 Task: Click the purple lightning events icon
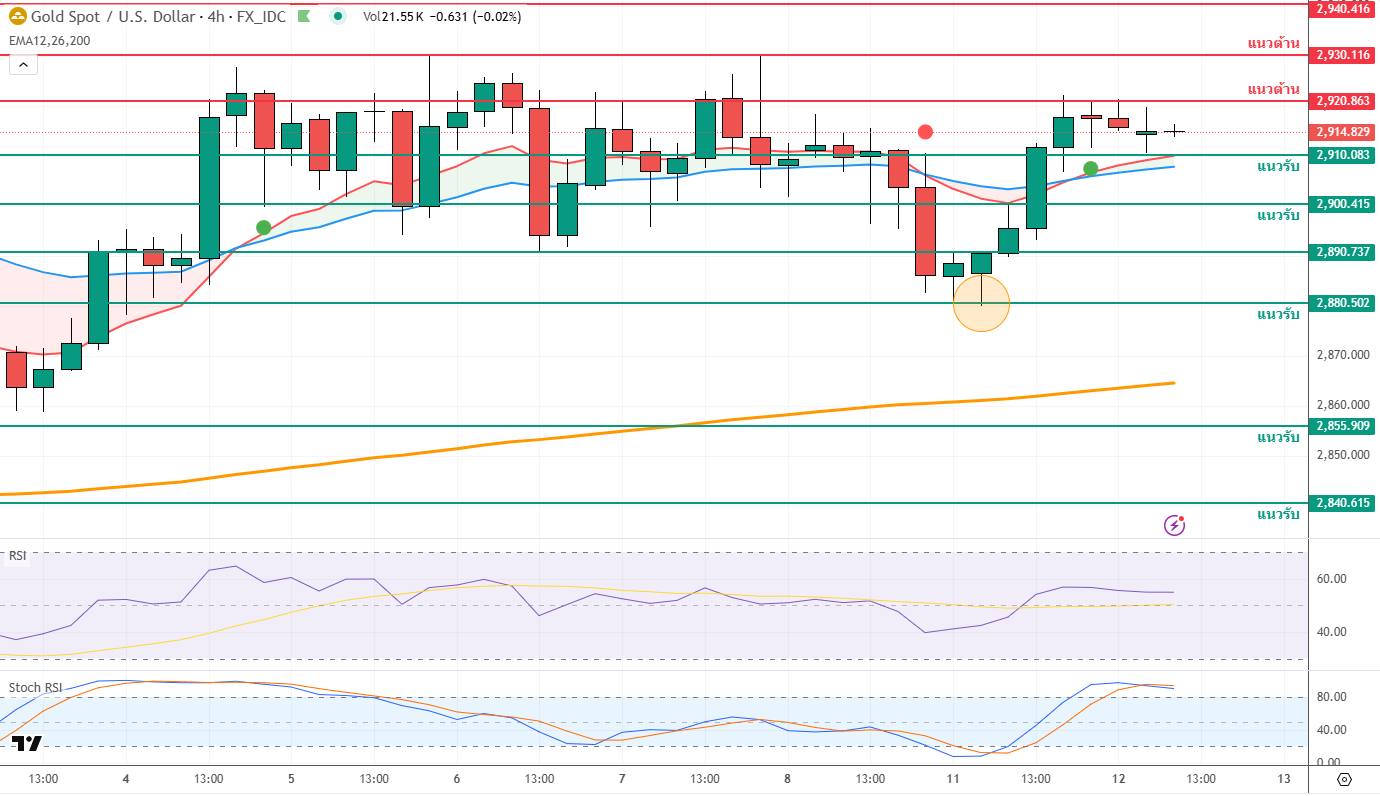pyautogui.click(x=1175, y=525)
